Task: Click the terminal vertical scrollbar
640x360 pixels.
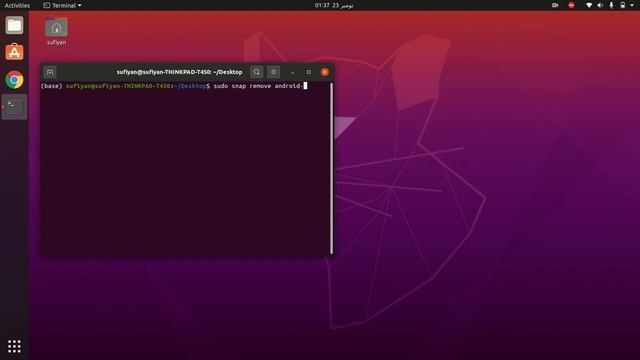Action: click(331, 168)
